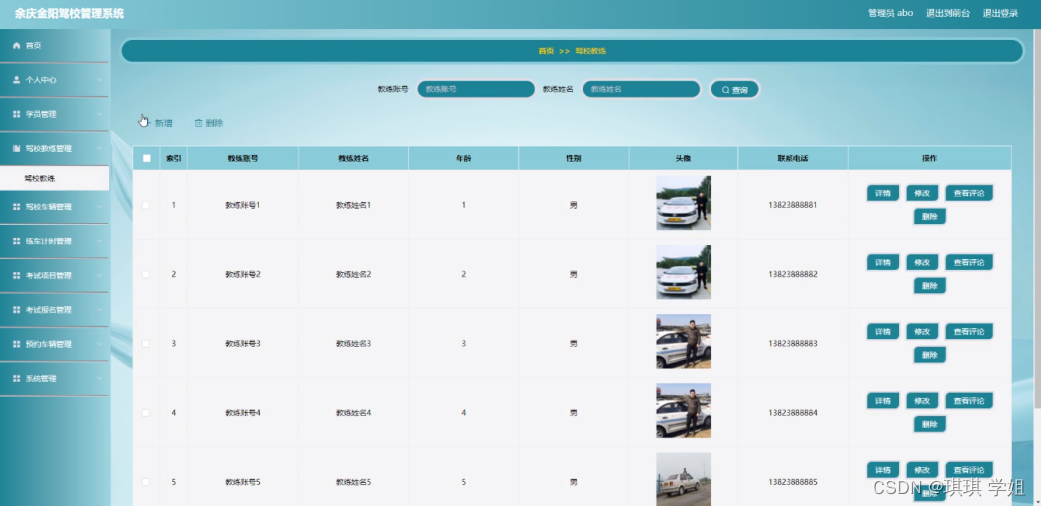Click 修改 for 教练姓名3

(921, 331)
